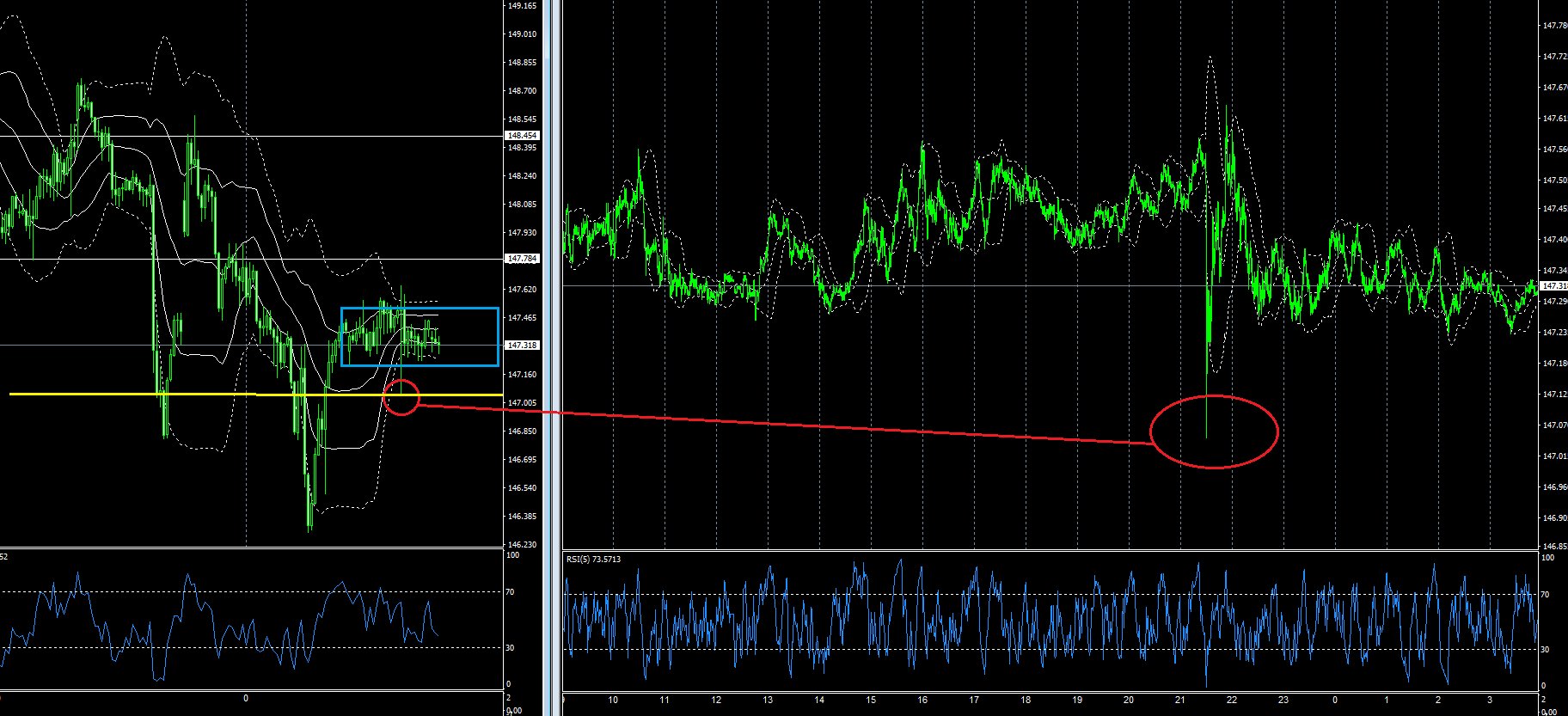Click the 147.67 value on right chart scale
Viewport: 1568px width, 716px height.
pyautogui.click(x=1555, y=88)
